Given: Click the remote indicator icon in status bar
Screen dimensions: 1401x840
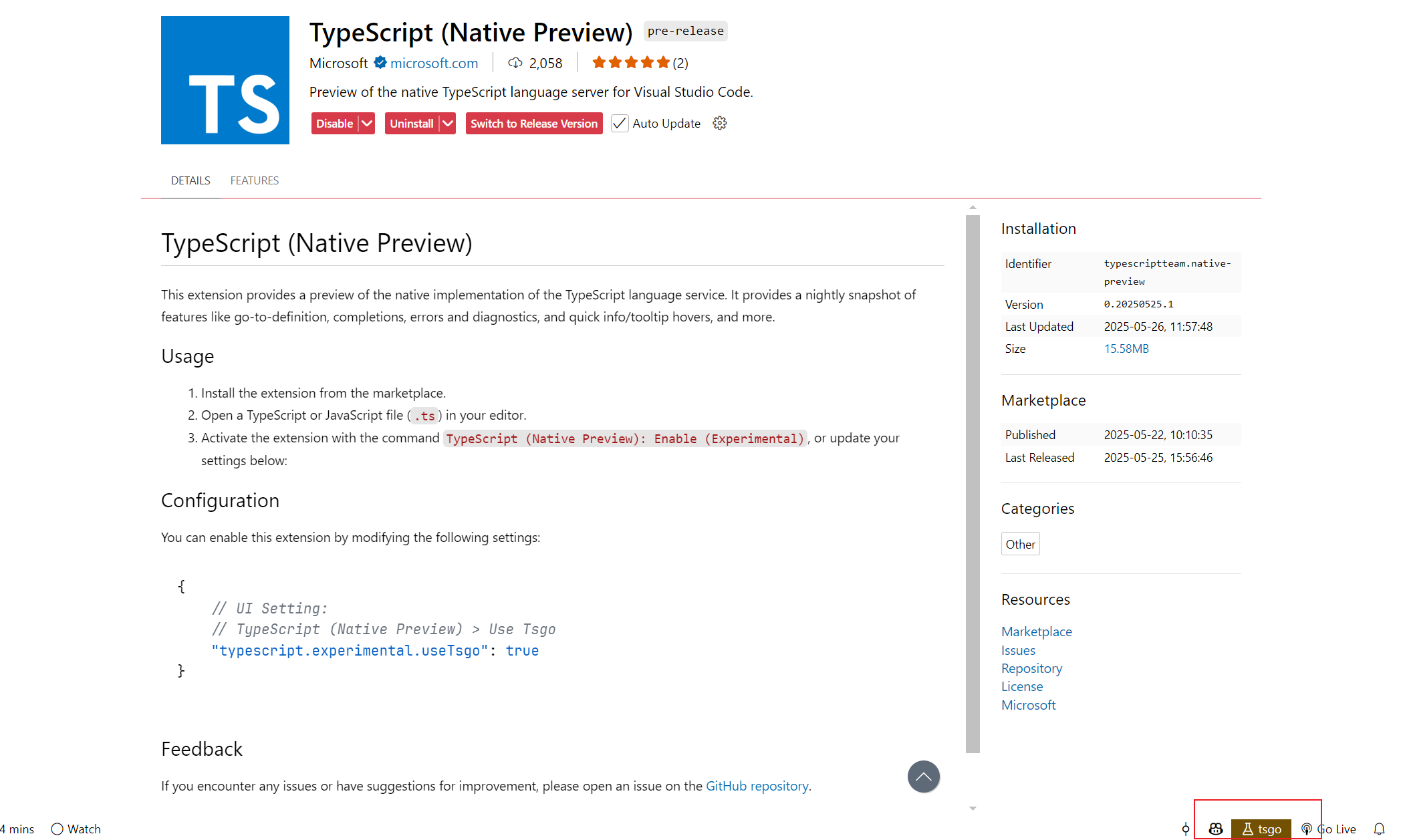Looking at the screenshot, I should (1184, 829).
